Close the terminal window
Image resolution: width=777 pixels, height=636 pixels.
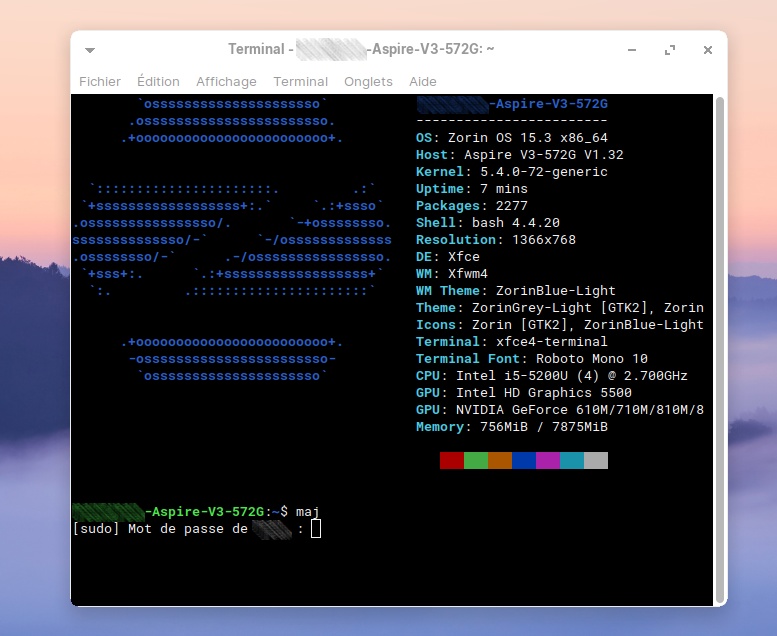pos(707,50)
